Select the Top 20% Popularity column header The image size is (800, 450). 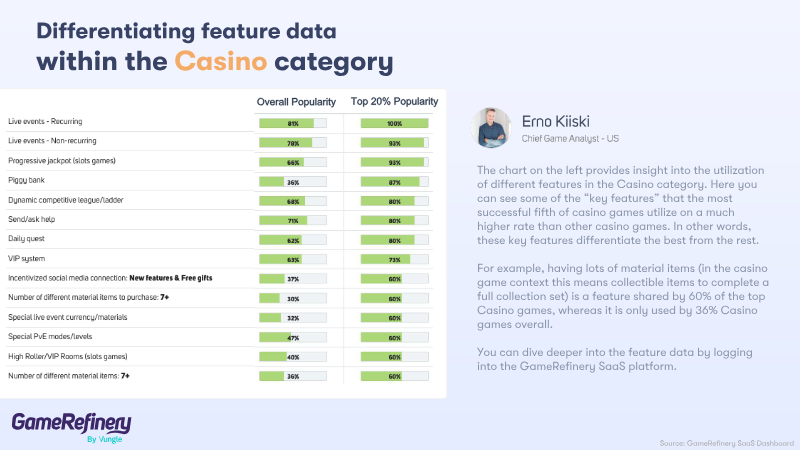tap(394, 102)
